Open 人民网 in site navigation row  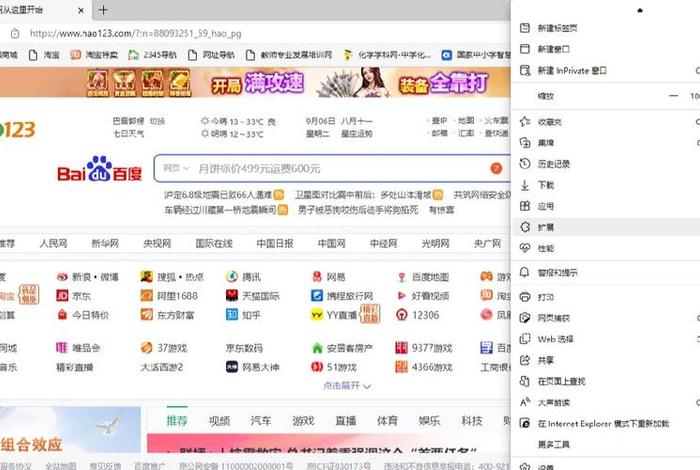(x=53, y=243)
